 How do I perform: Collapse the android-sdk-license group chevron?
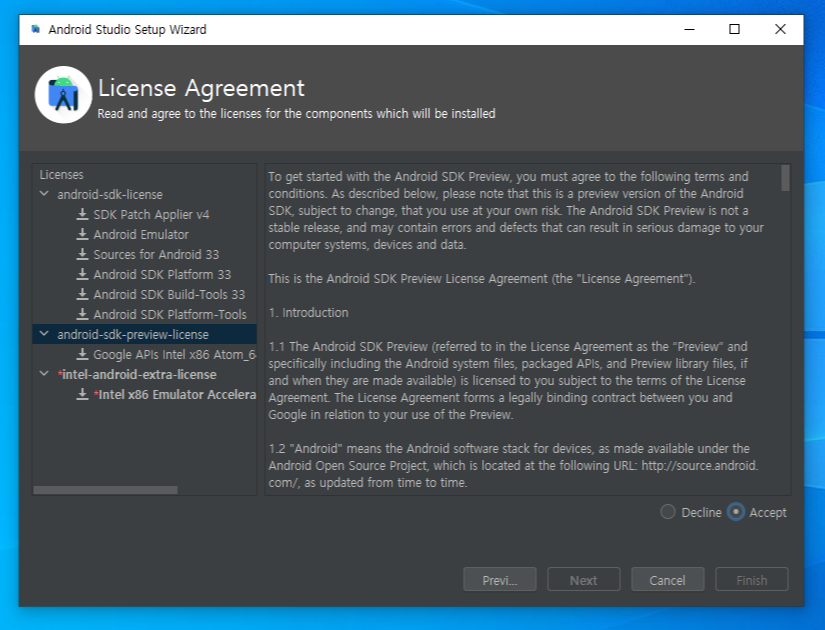point(44,194)
